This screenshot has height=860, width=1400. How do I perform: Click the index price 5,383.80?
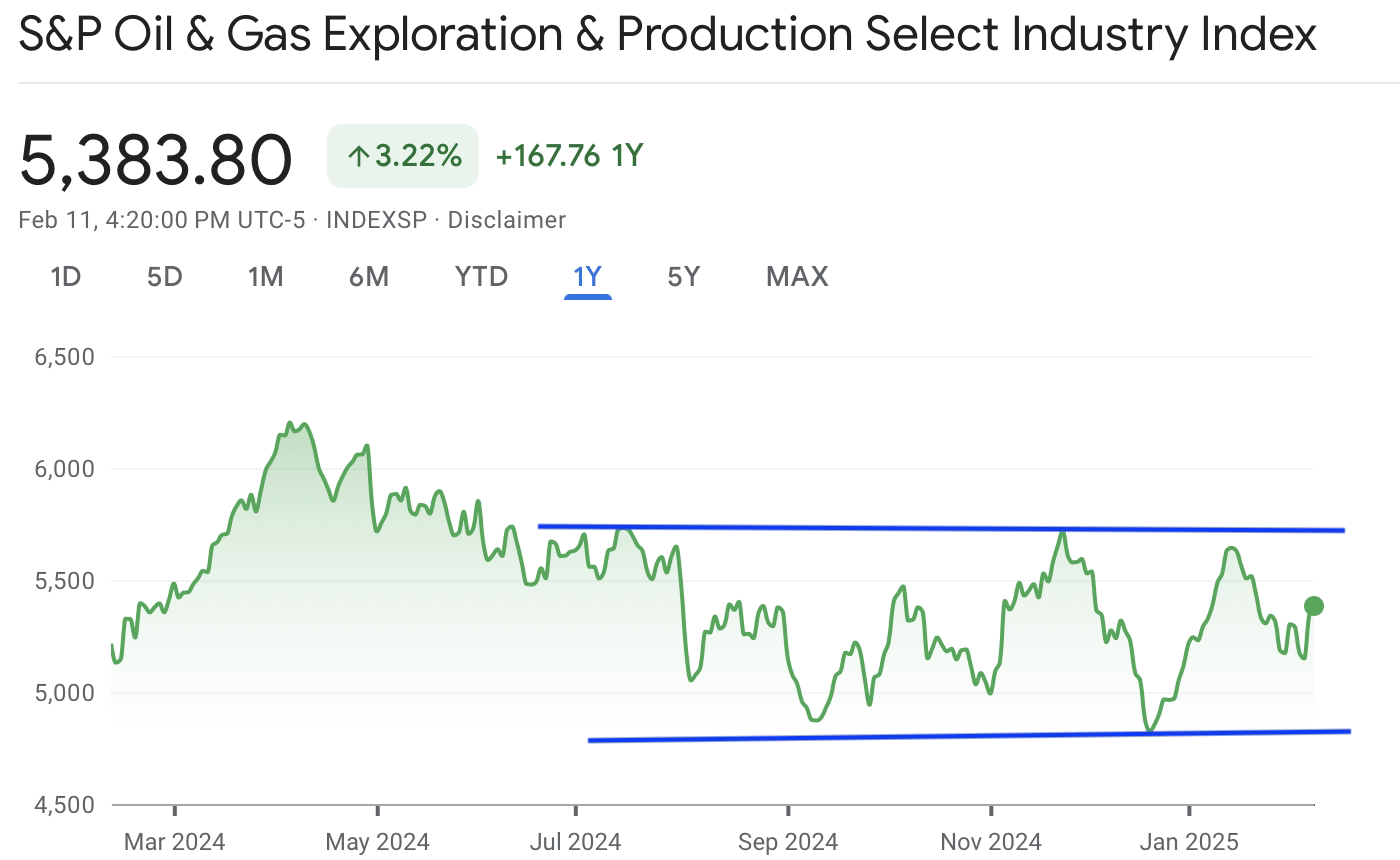click(x=156, y=160)
